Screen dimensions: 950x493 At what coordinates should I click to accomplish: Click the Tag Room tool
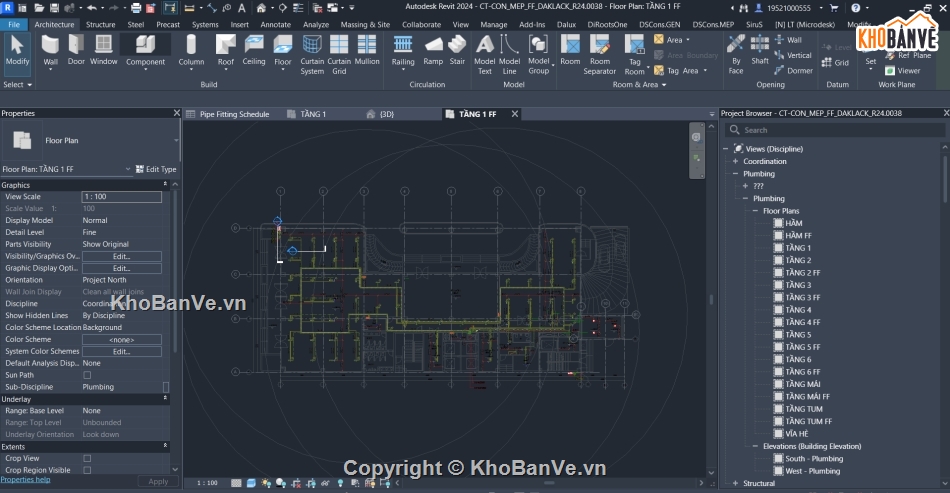634,55
